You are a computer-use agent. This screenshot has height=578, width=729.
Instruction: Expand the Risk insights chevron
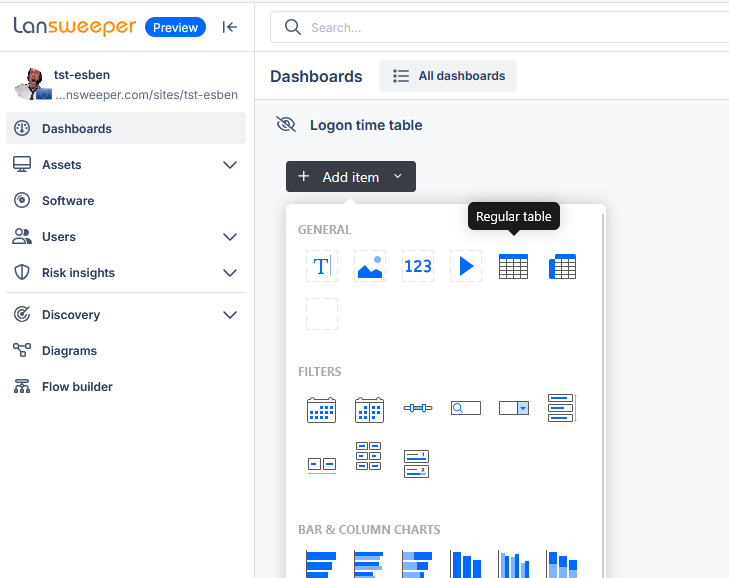pyautogui.click(x=230, y=272)
